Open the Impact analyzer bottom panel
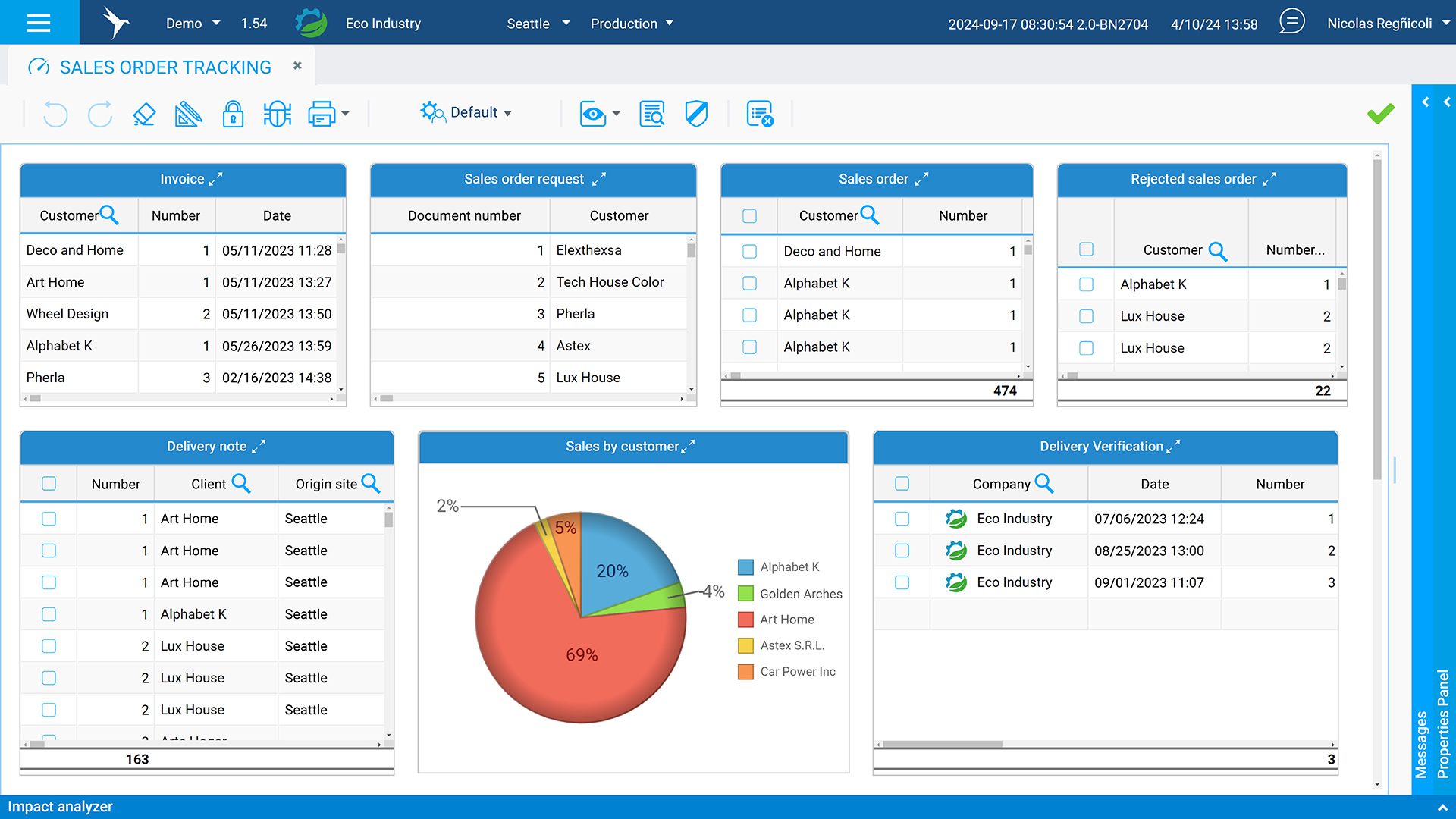1456x819 pixels. pos(61,807)
